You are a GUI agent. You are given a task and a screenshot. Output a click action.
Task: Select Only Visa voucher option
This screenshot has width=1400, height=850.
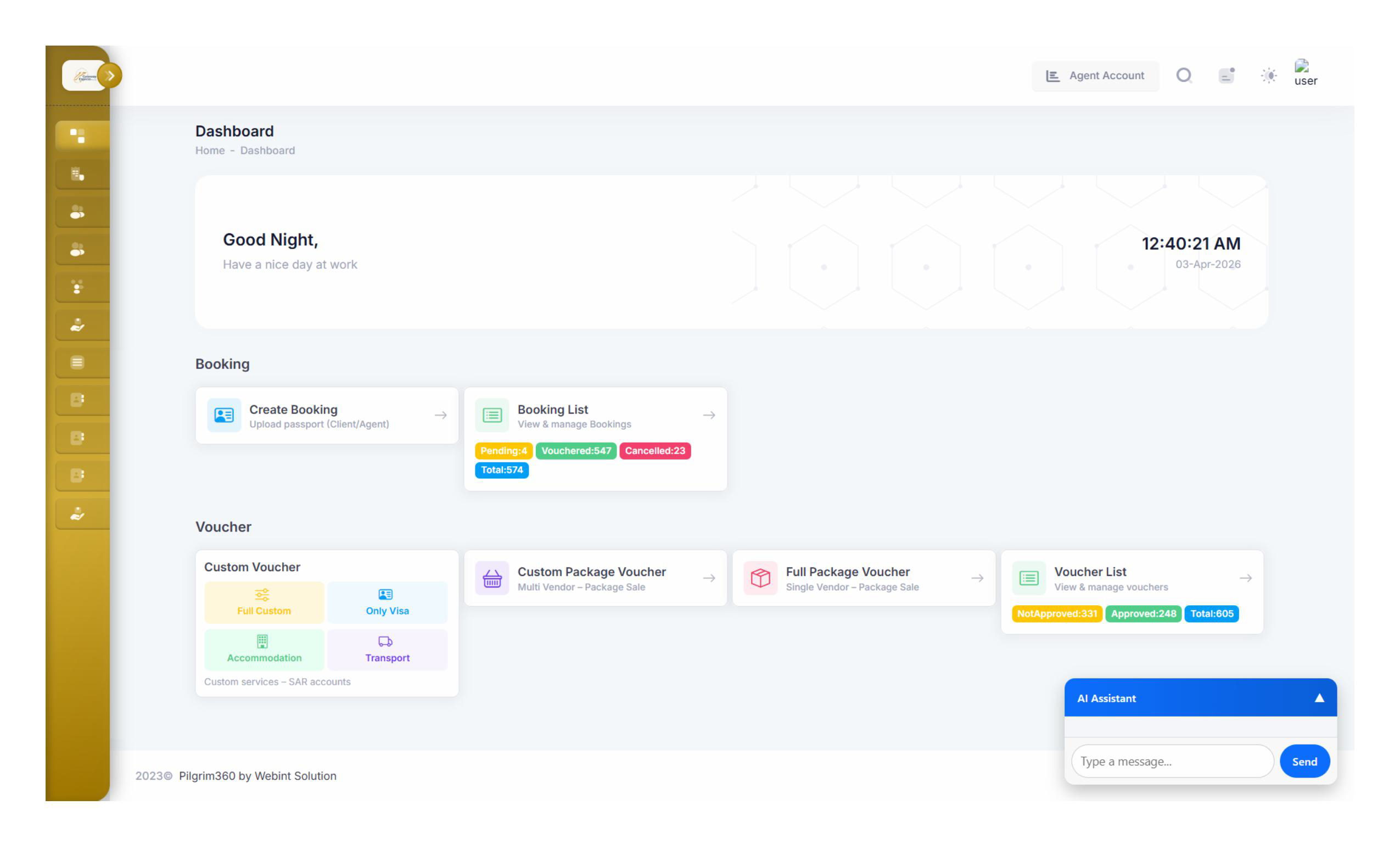[387, 602]
